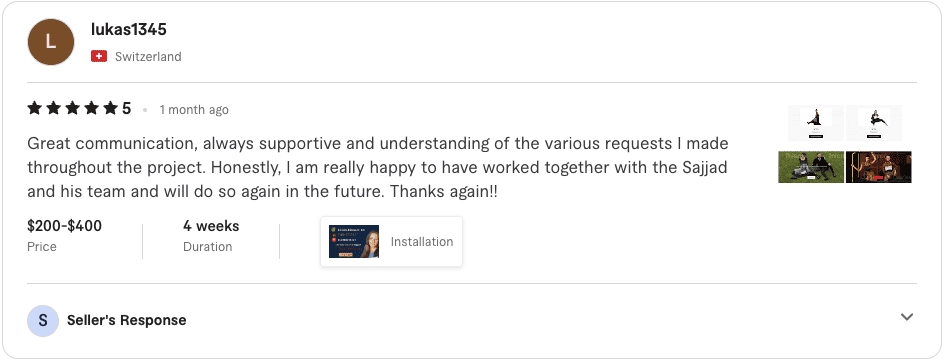Click the Switzerland flag icon
943x361 pixels.
99,56
